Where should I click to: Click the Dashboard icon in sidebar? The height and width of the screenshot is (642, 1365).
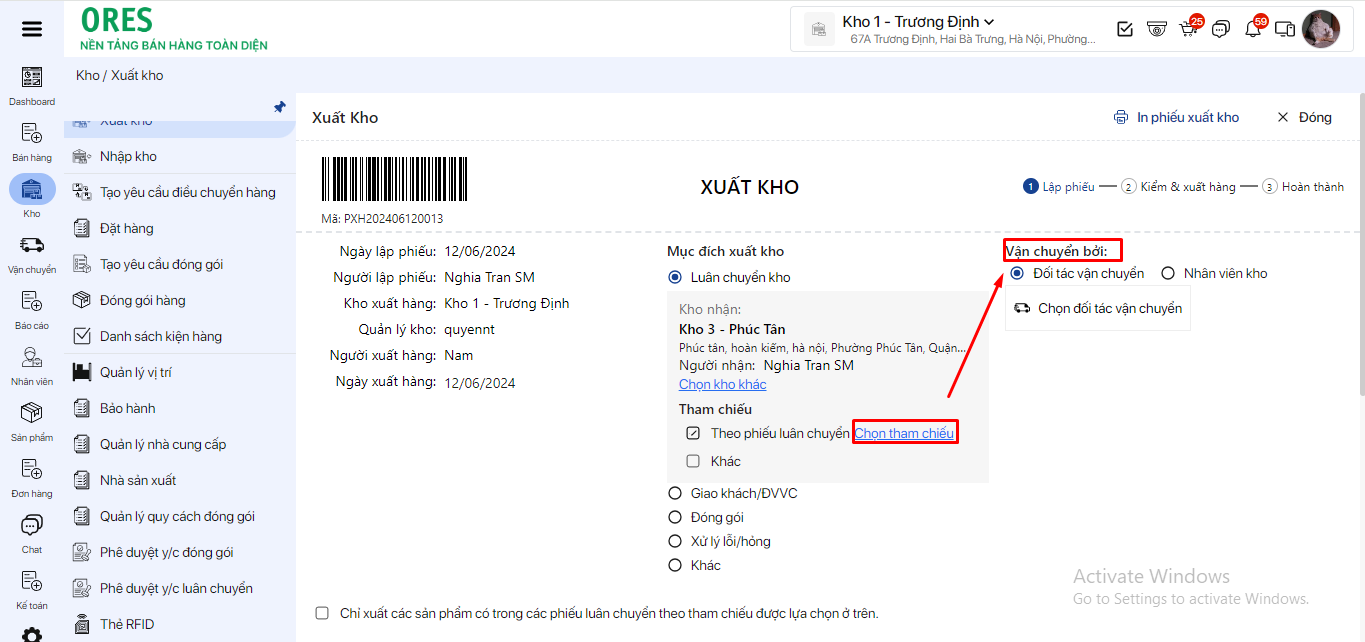pyautogui.click(x=32, y=78)
